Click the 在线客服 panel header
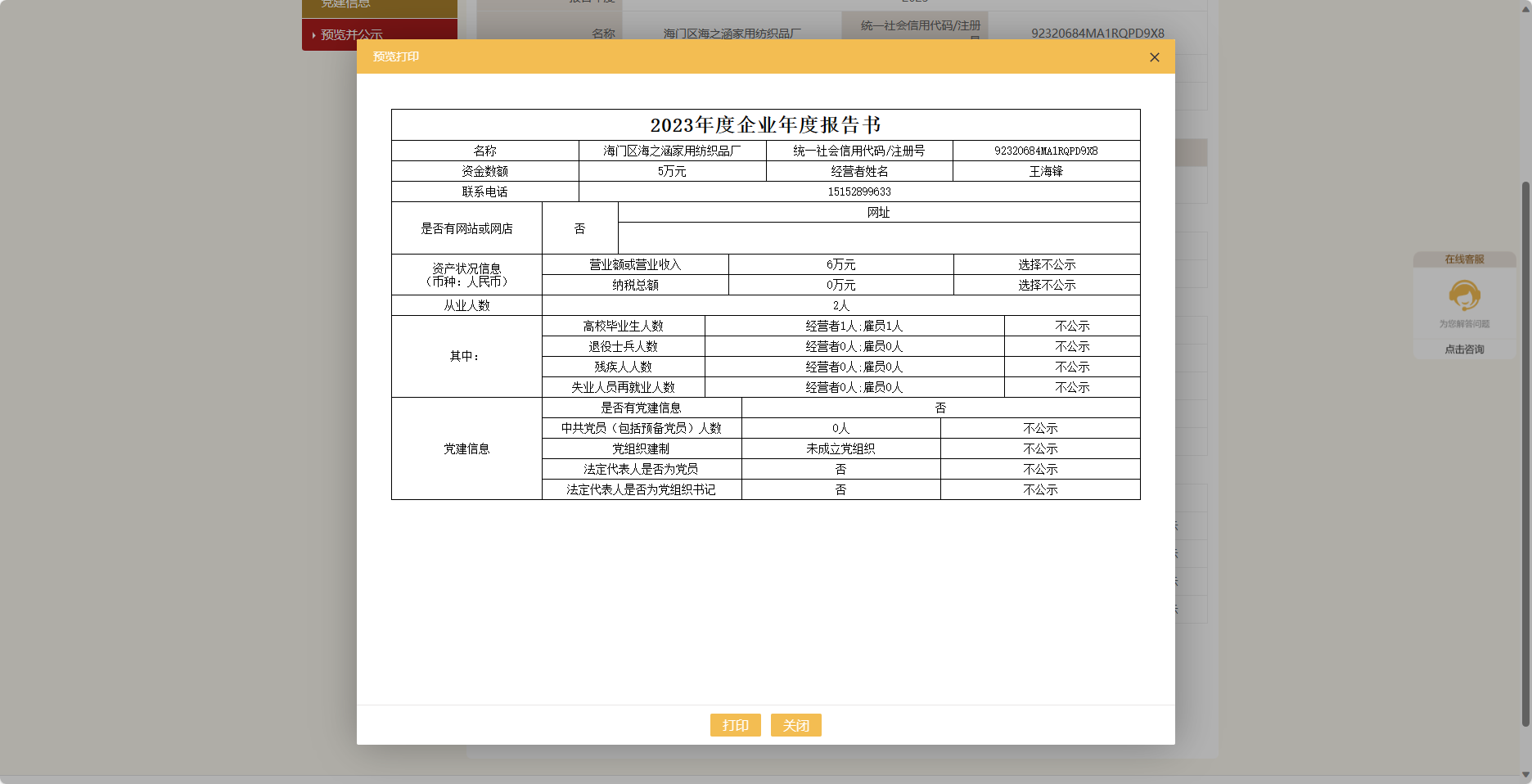Viewport: 1532px width, 784px height. 1464,259
